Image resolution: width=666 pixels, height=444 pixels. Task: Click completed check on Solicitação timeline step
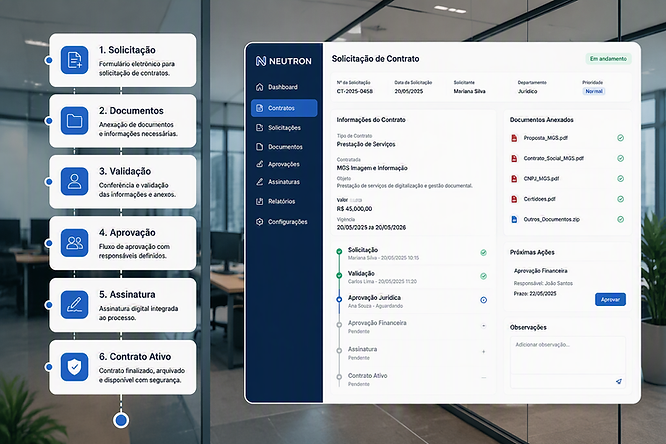(483, 253)
